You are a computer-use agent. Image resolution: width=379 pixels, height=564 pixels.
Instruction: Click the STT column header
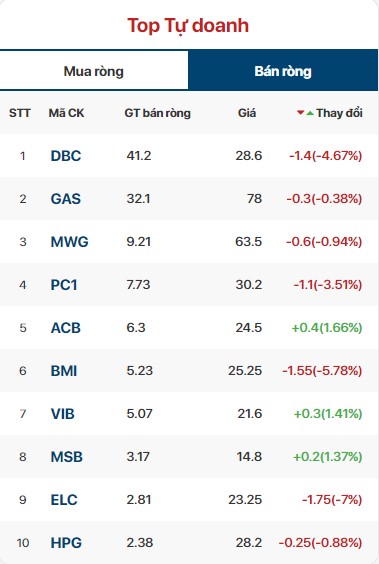(x=20, y=113)
